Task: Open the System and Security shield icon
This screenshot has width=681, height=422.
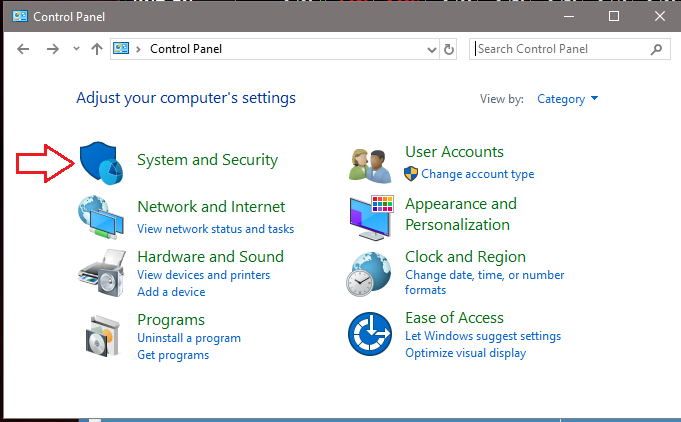Action: coord(101,163)
